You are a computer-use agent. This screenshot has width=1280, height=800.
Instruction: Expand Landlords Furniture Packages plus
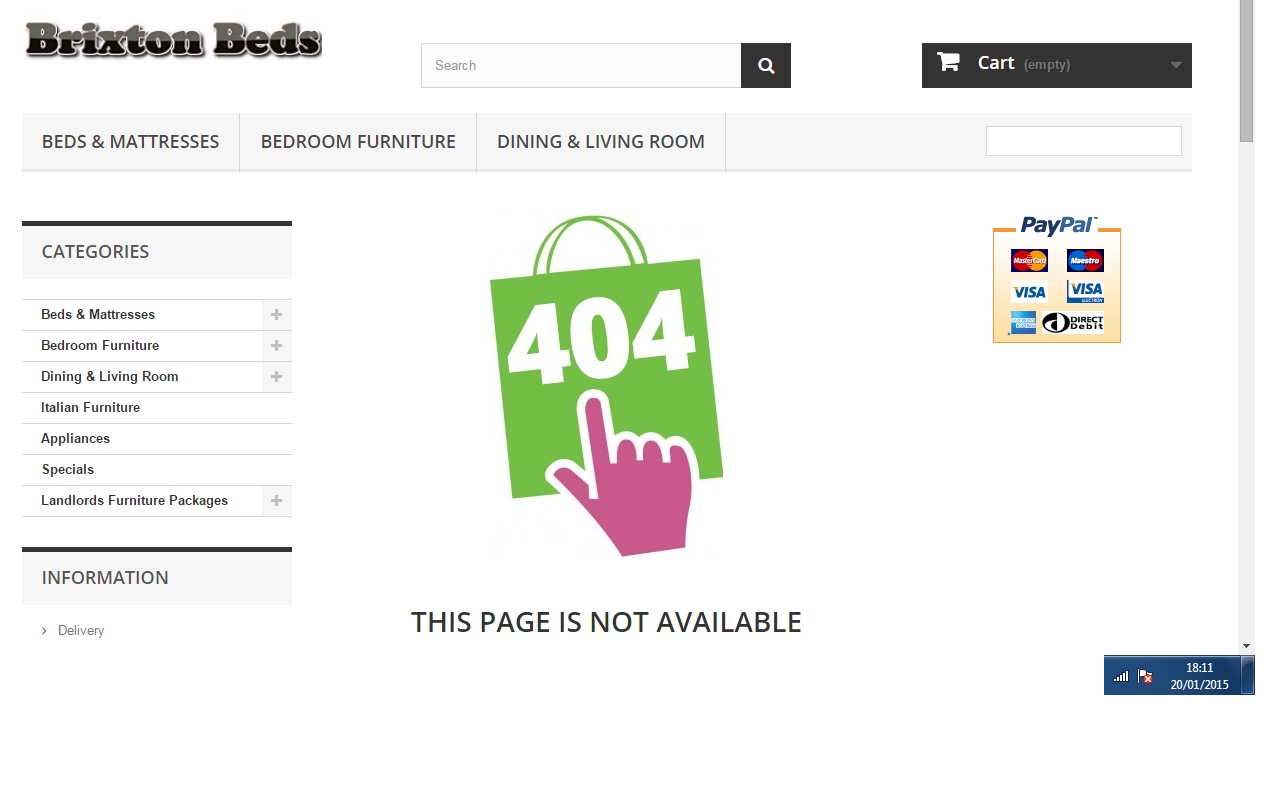[x=277, y=500]
